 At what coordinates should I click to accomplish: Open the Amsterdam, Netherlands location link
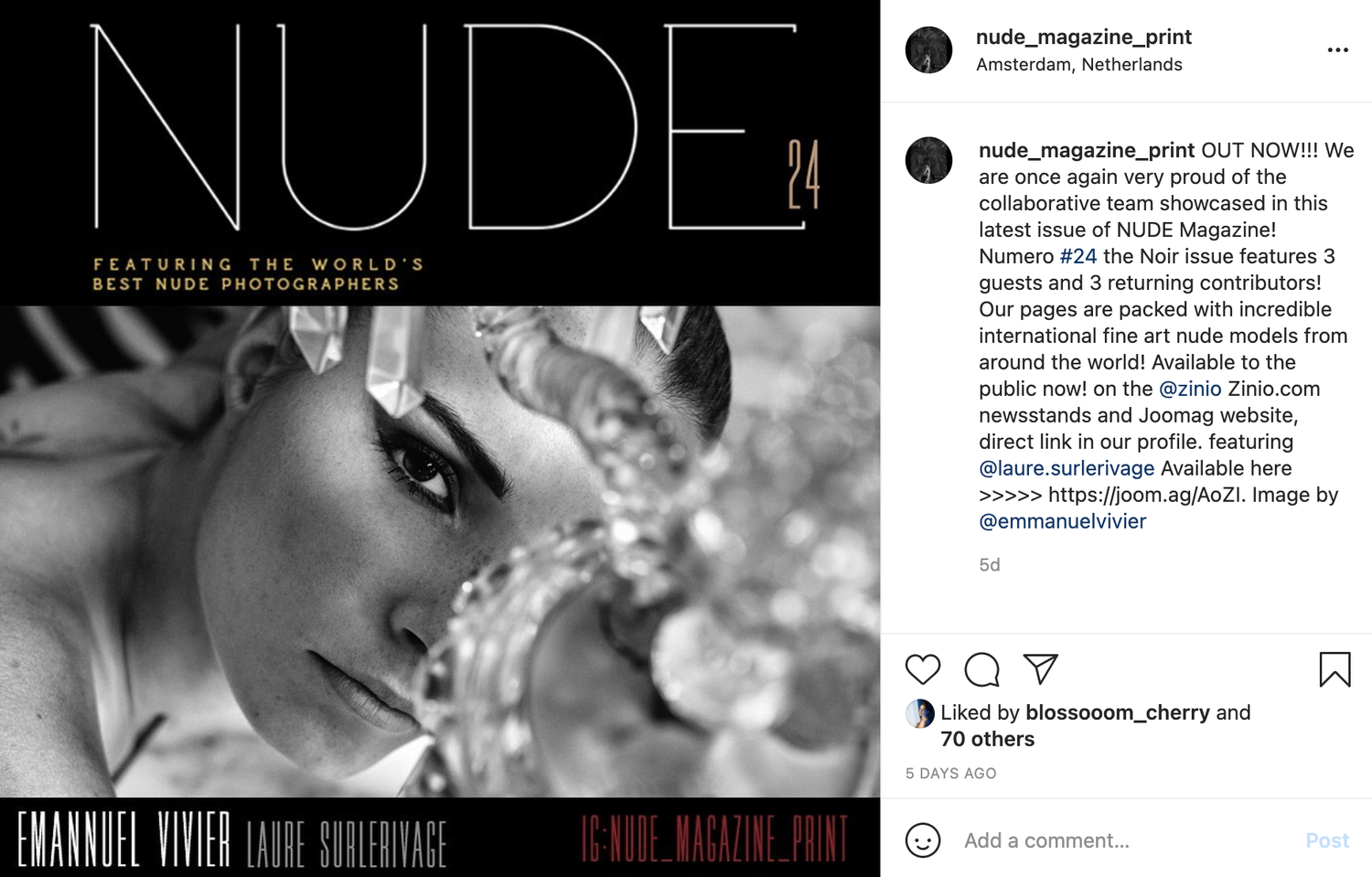pyautogui.click(x=1078, y=65)
